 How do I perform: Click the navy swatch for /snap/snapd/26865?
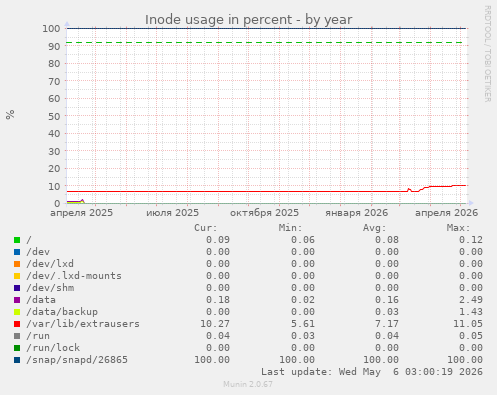click(17, 360)
